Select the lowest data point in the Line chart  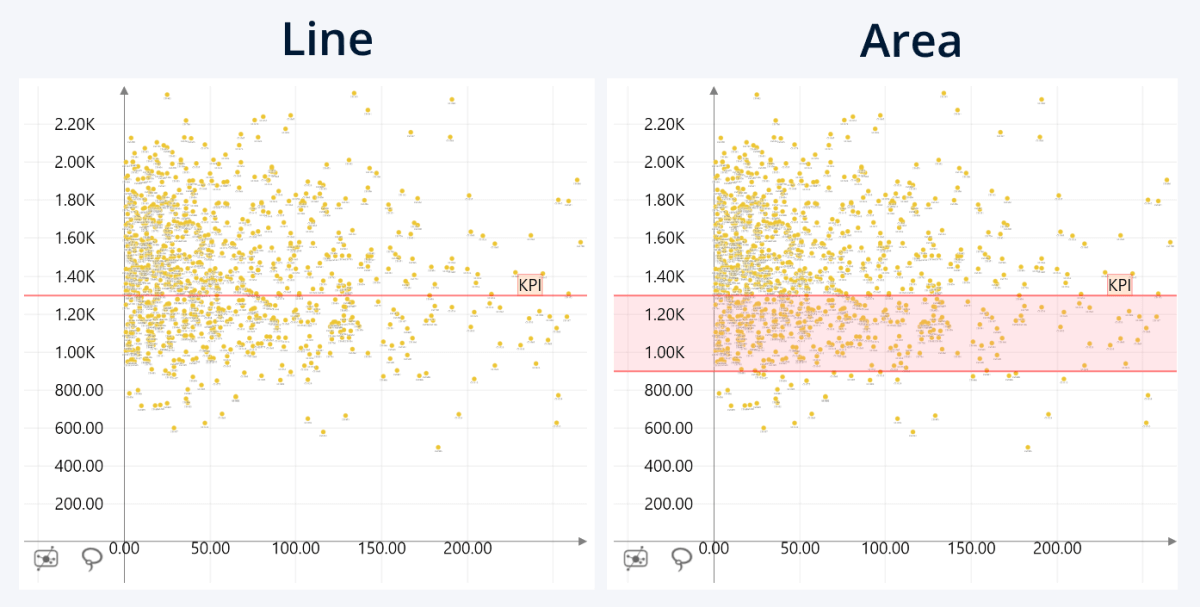pos(438,446)
